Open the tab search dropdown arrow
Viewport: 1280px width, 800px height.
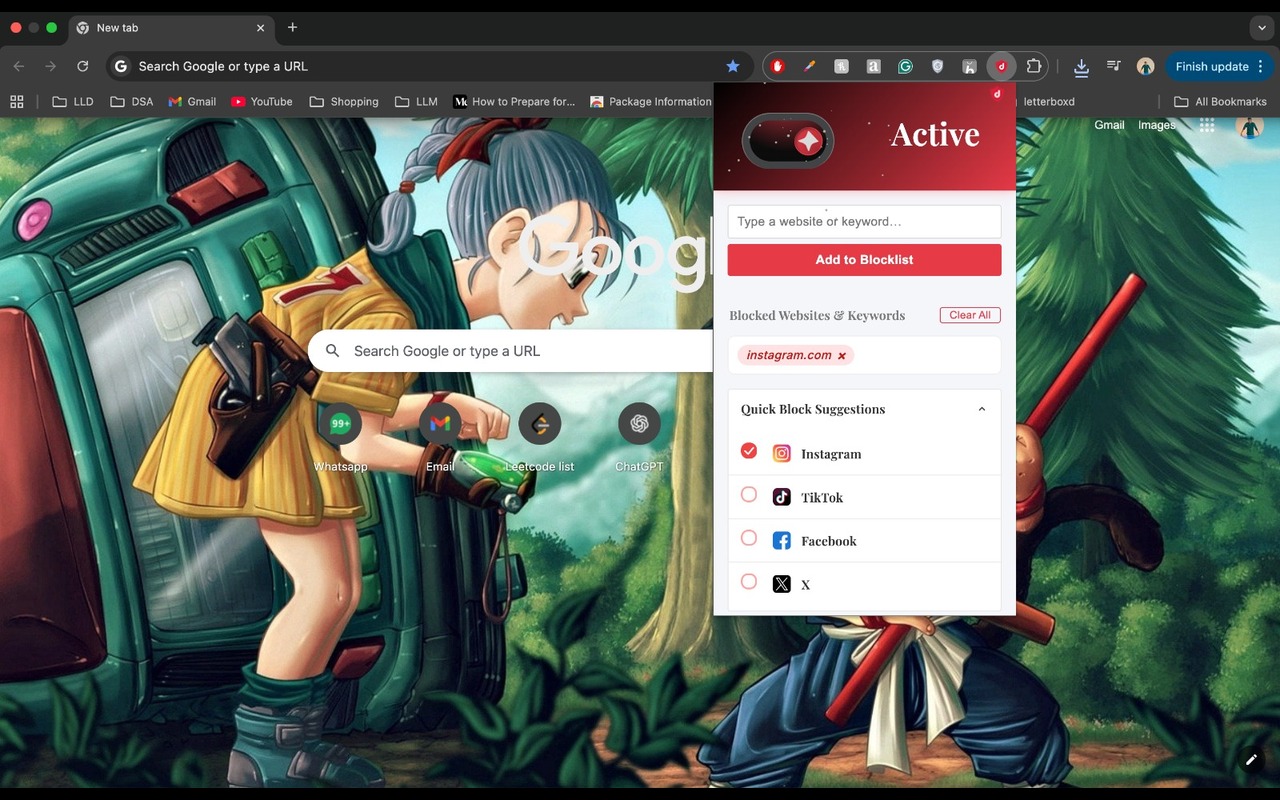coord(1262,28)
